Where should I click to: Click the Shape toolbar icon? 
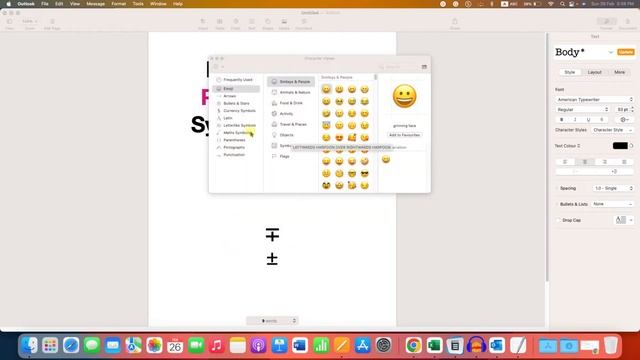[x=268, y=22]
